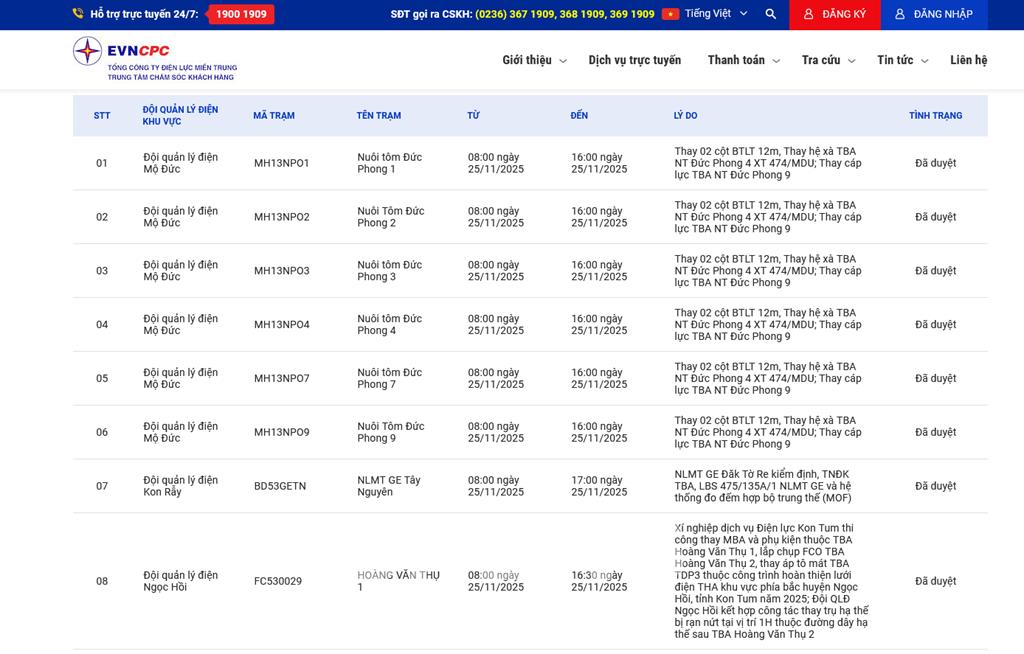Click the TÌNH TRẠNG column header
The width and height of the screenshot is (1024, 654).
pos(935,116)
